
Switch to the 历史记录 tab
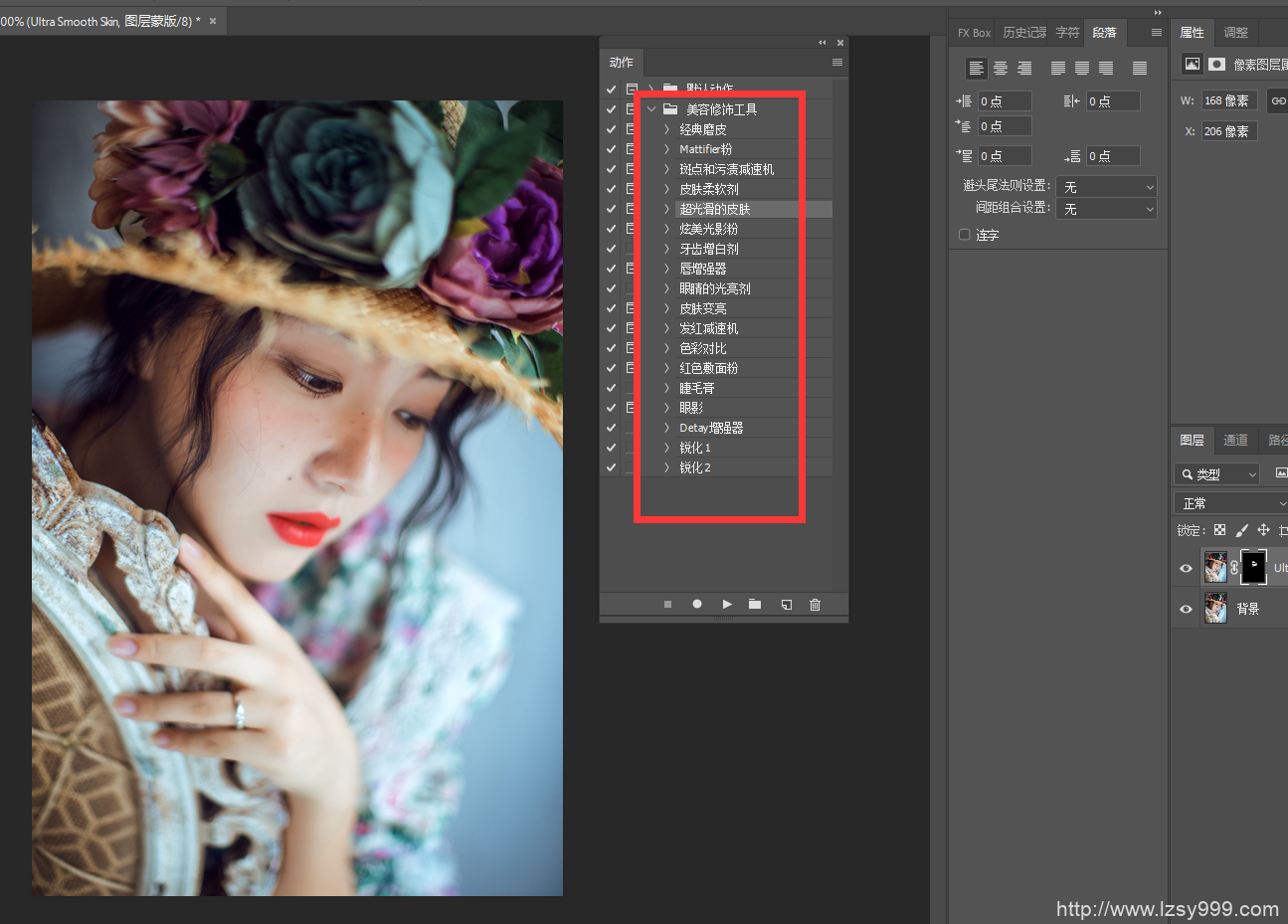click(x=1023, y=33)
